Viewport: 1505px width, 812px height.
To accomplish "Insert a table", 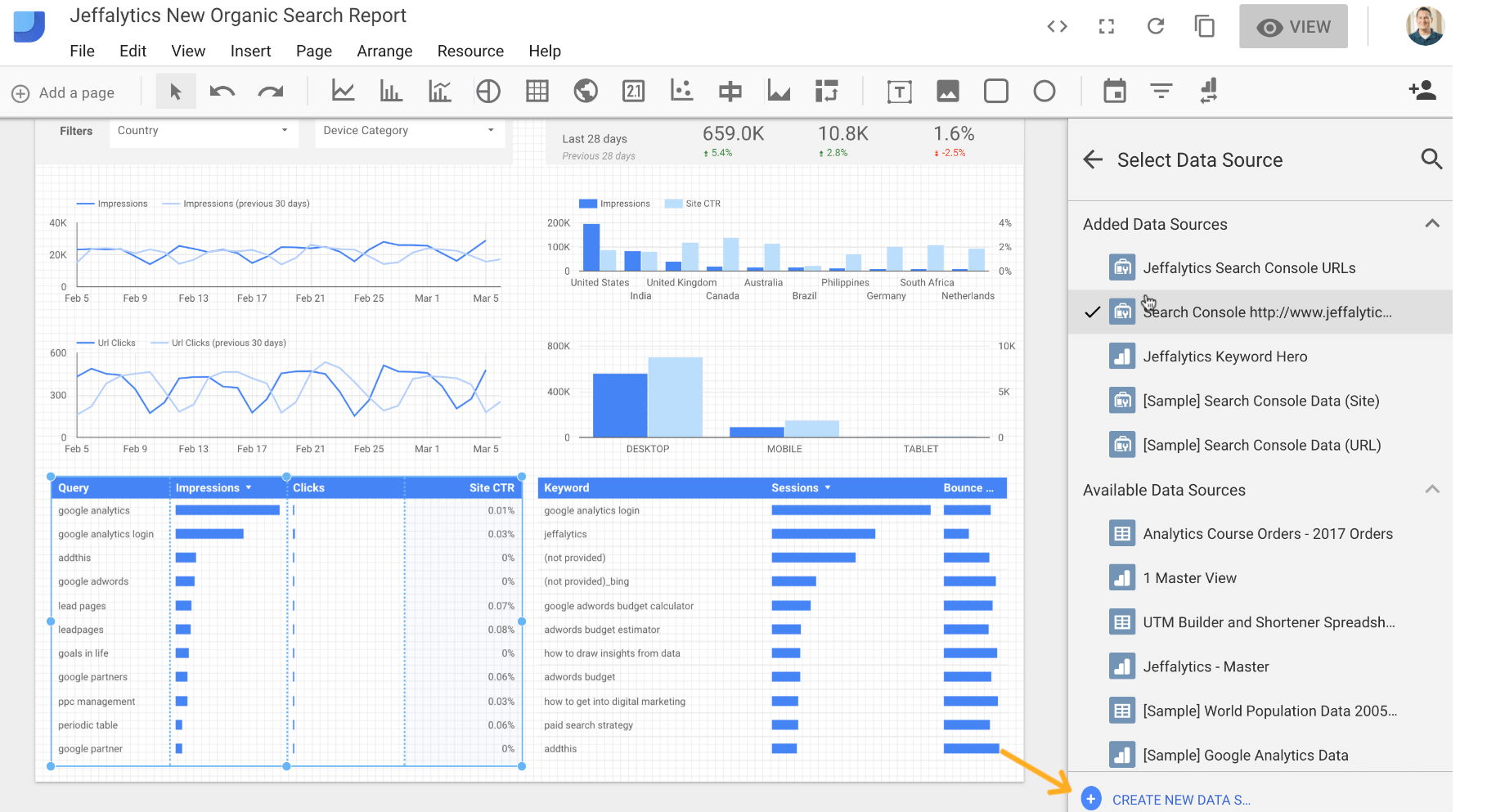I will [x=537, y=91].
